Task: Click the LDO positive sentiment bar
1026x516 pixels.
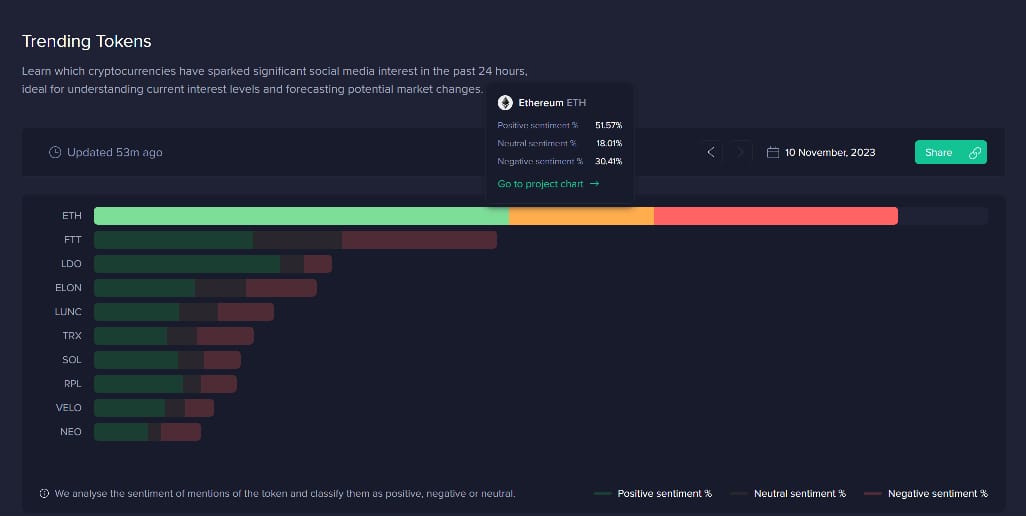Action: tap(187, 264)
